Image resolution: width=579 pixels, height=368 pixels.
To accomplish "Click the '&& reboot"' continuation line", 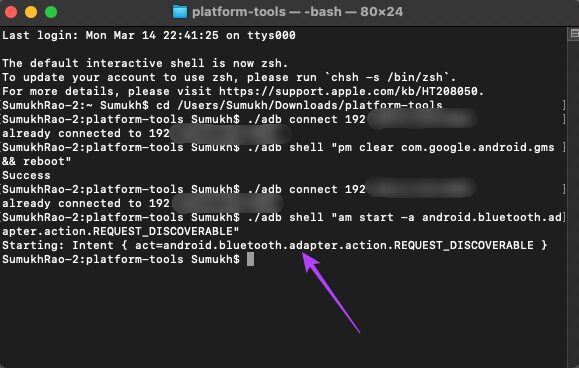I will pos(37,161).
